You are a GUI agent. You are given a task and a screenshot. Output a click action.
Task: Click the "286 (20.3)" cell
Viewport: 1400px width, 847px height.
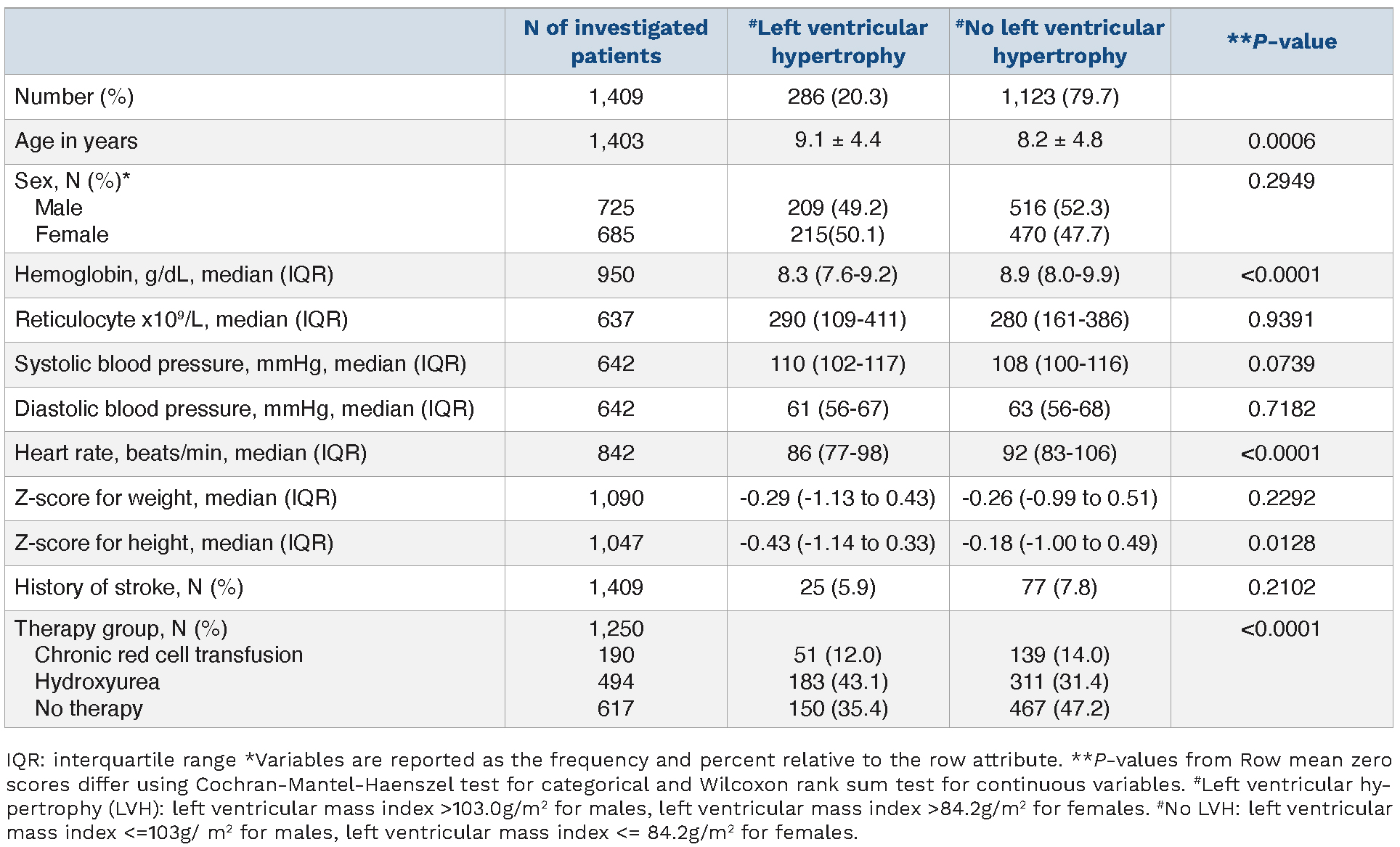point(838,97)
